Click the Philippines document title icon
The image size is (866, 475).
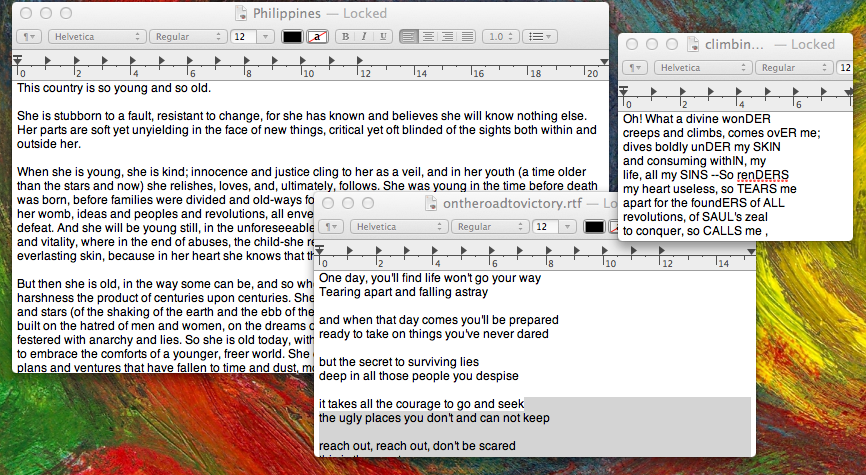pyautogui.click(x=241, y=14)
